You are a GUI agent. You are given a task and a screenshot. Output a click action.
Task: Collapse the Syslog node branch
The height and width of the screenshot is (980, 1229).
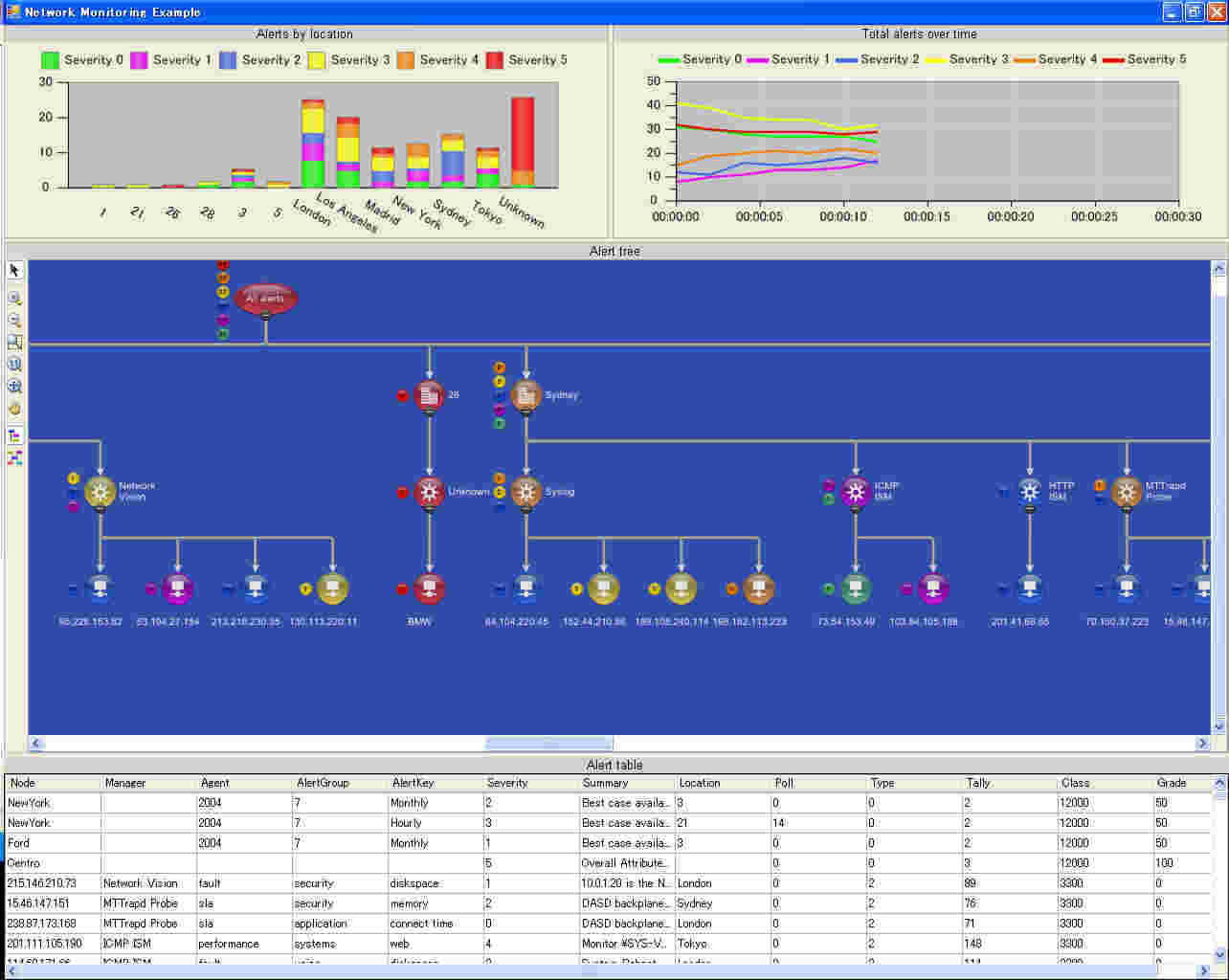click(526, 510)
